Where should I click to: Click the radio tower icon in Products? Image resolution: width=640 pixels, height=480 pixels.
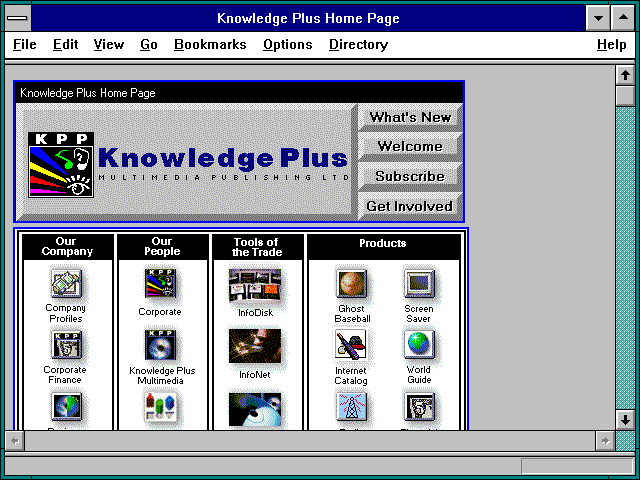(351, 406)
